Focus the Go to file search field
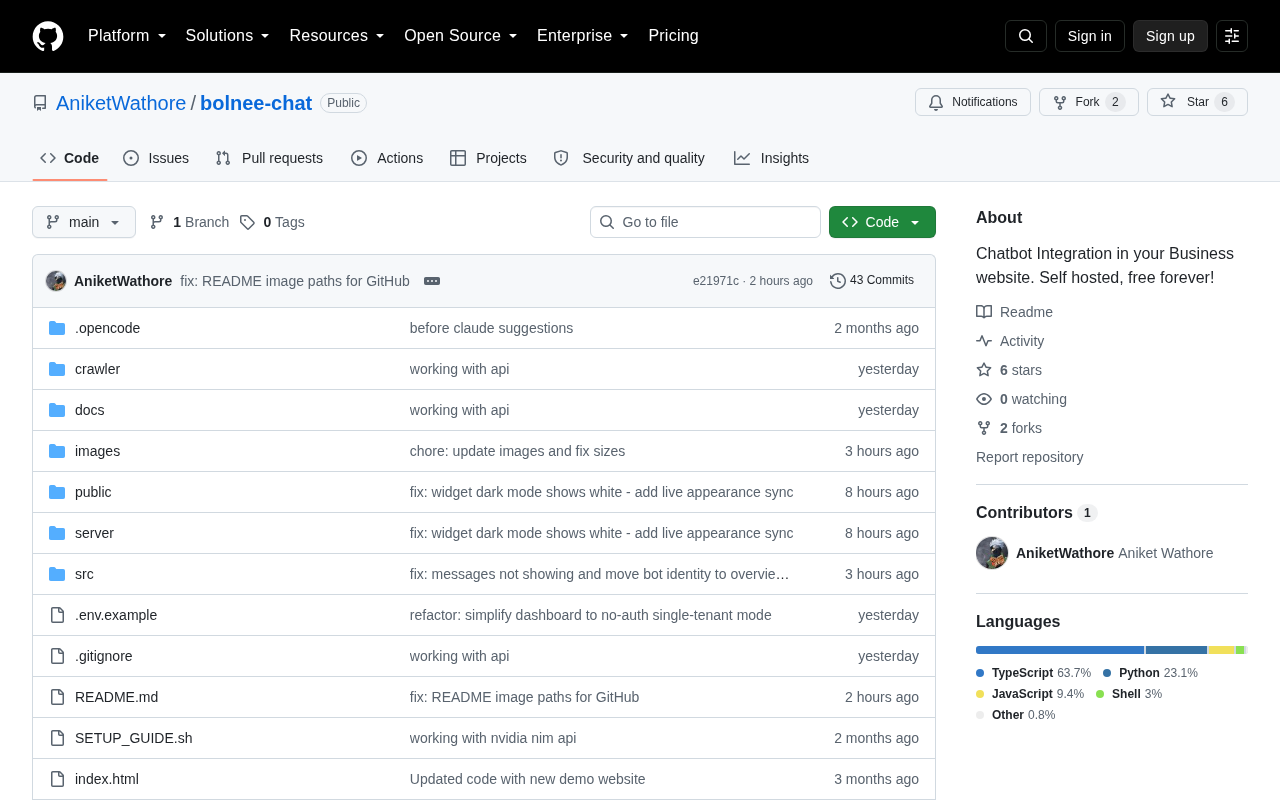 [705, 222]
